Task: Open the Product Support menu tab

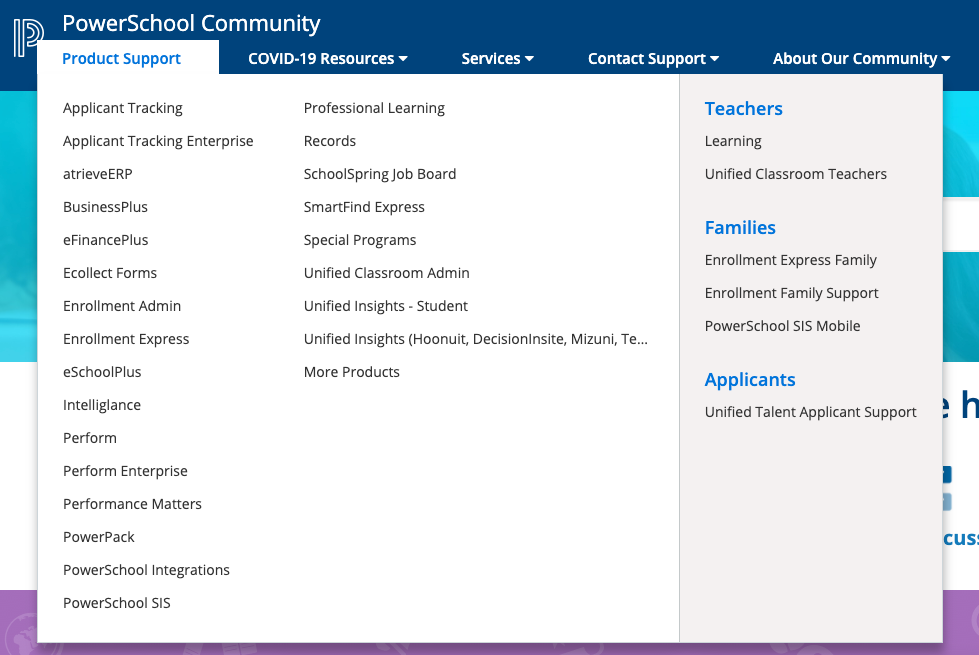Action: pyautogui.click(x=121, y=59)
